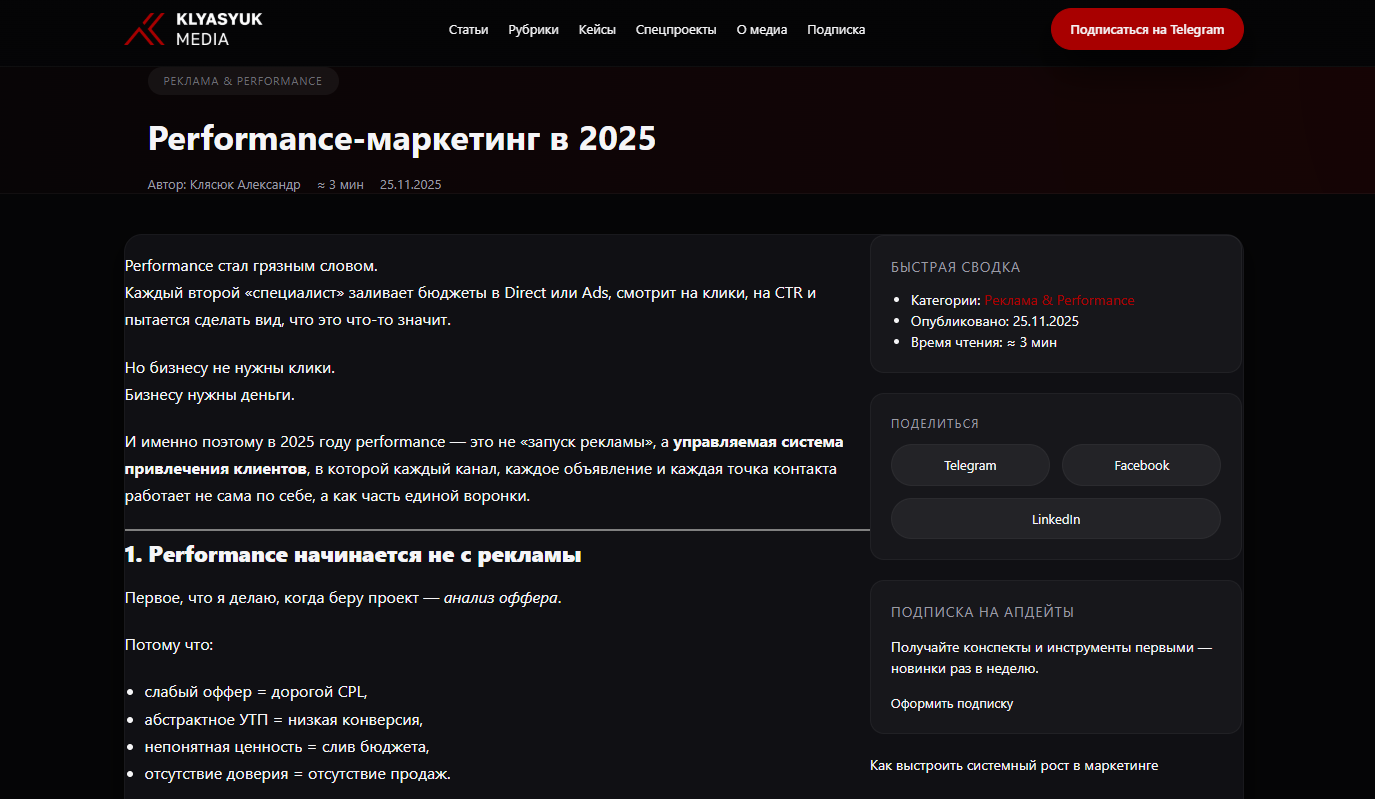
Task: Click the reading time ≈ 3 мин indicator
Action: pyautogui.click(x=339, y=184)
